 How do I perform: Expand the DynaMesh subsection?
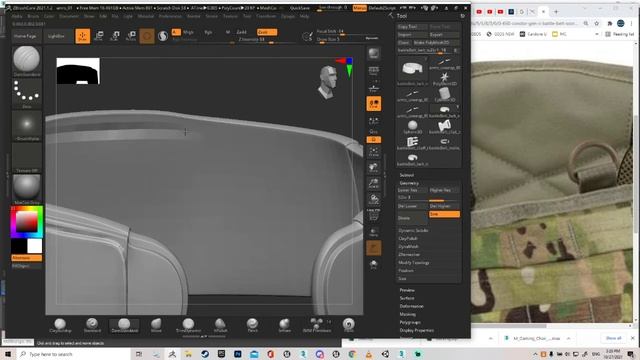pos(408,247)
